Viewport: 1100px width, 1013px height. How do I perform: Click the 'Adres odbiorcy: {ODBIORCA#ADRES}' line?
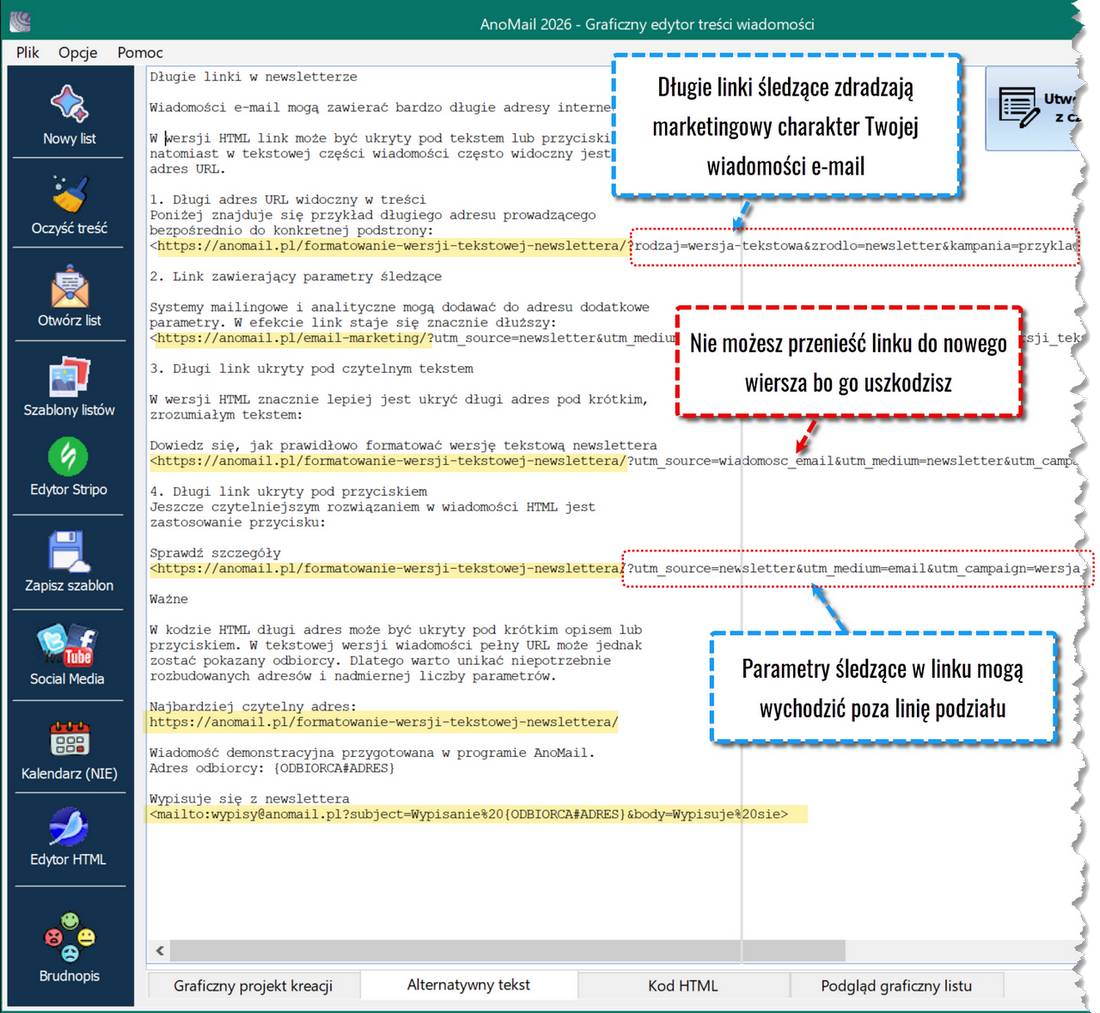(272, 768)
